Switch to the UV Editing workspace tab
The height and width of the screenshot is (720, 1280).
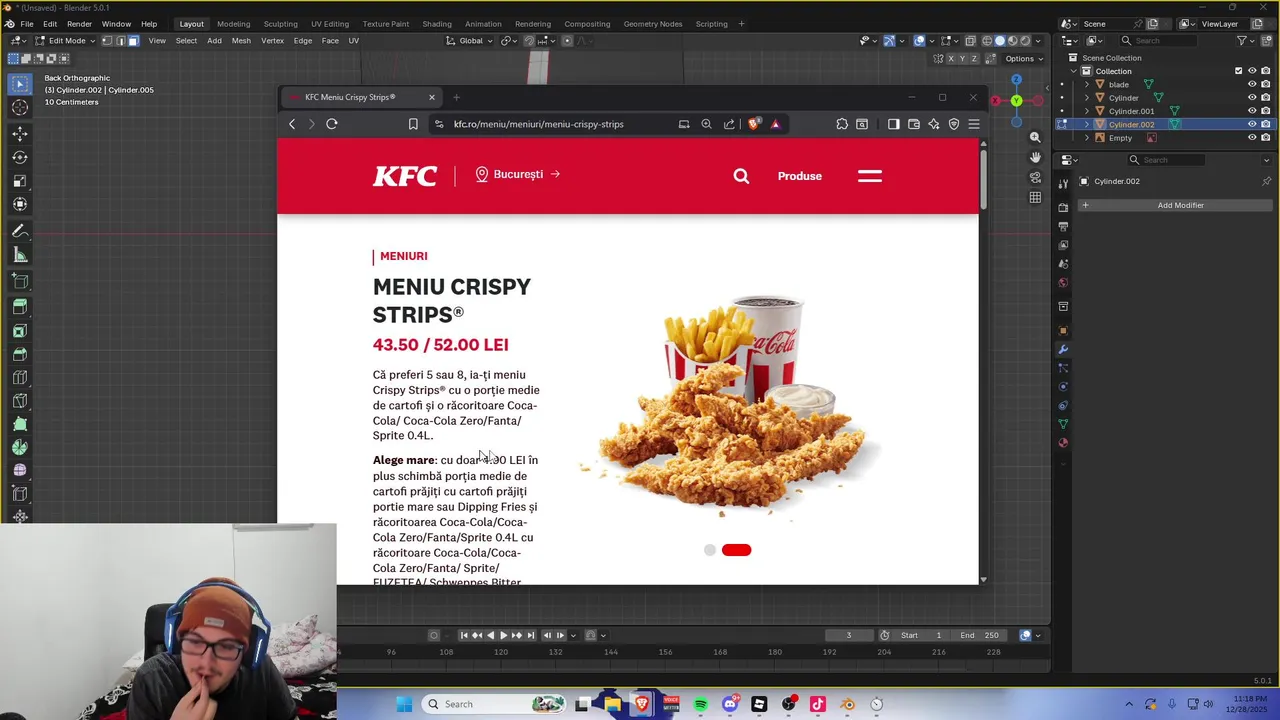[330, 24]
